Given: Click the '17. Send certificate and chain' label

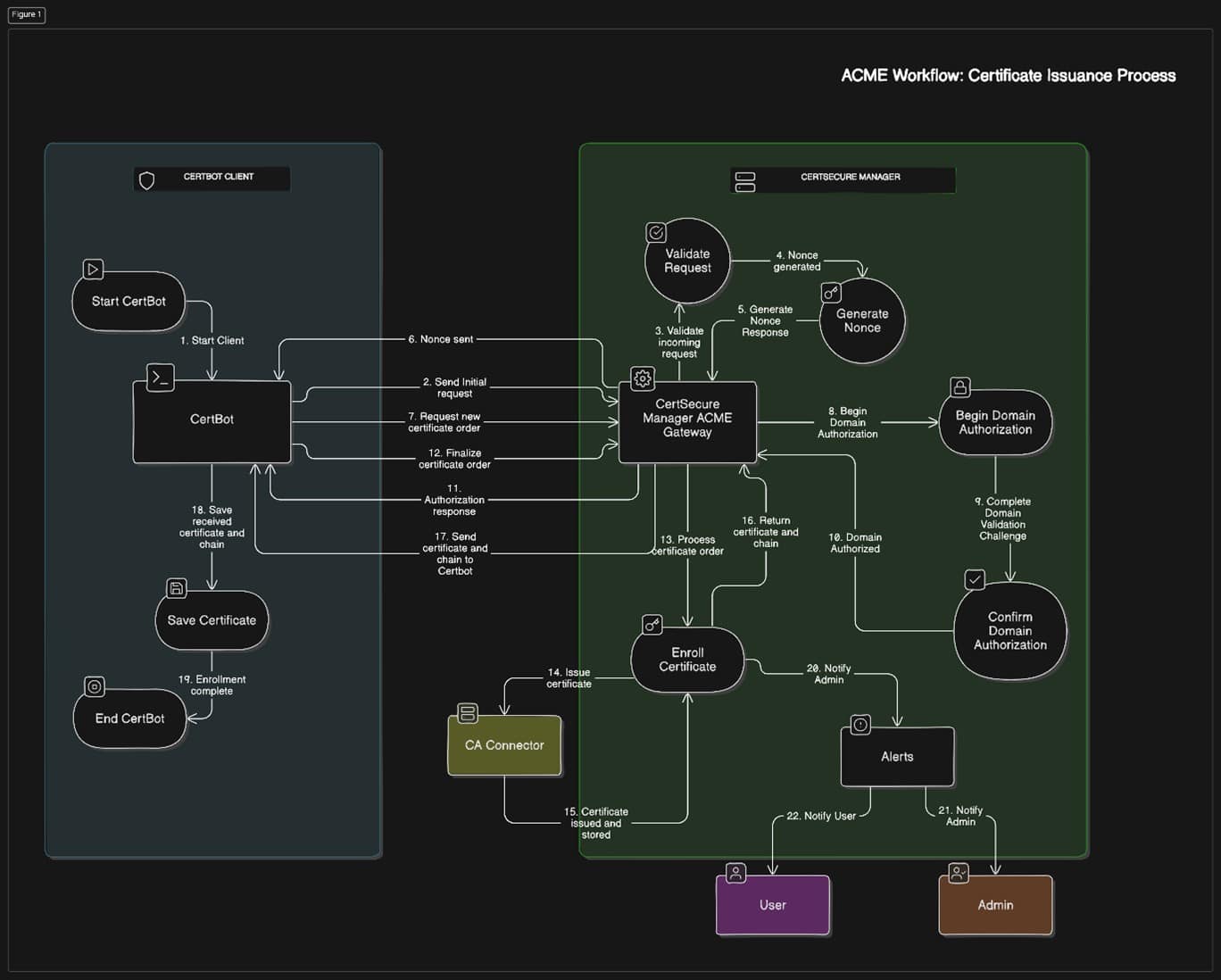Looking at the screenshot, I should coord(455,553).
